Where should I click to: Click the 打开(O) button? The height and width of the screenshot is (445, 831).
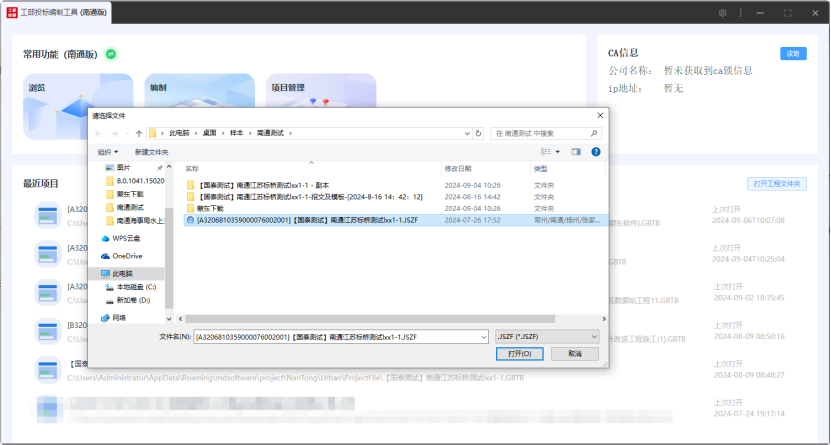[x=519, y=354]
